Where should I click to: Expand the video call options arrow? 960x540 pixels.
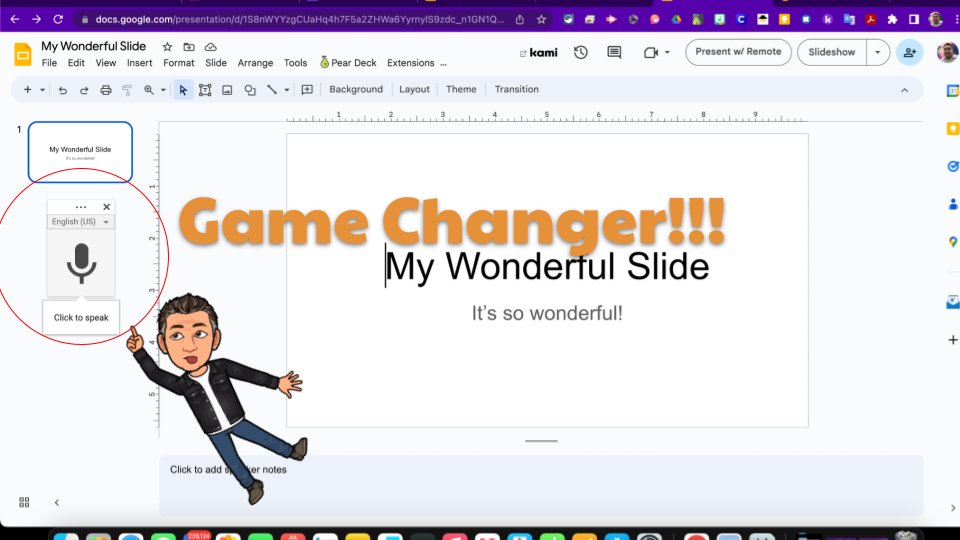pos(667,53)
